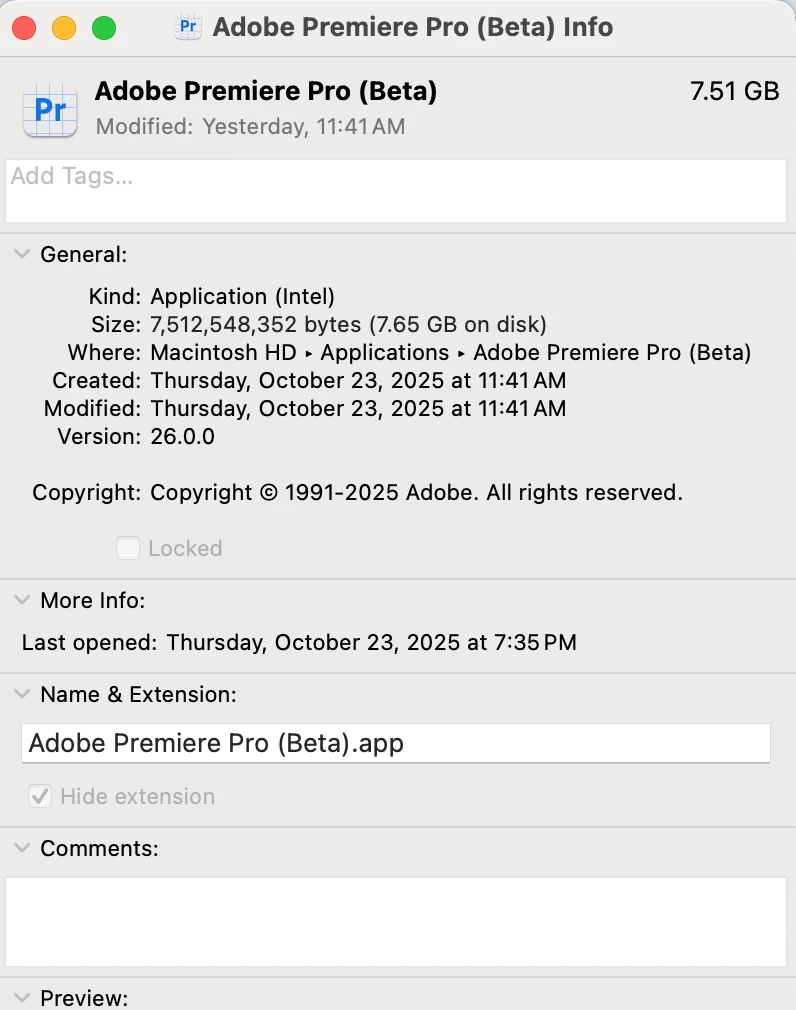Click the large Premiere Pro app icon
Screen dimensions: 796x1010
(x=50, y=110)
